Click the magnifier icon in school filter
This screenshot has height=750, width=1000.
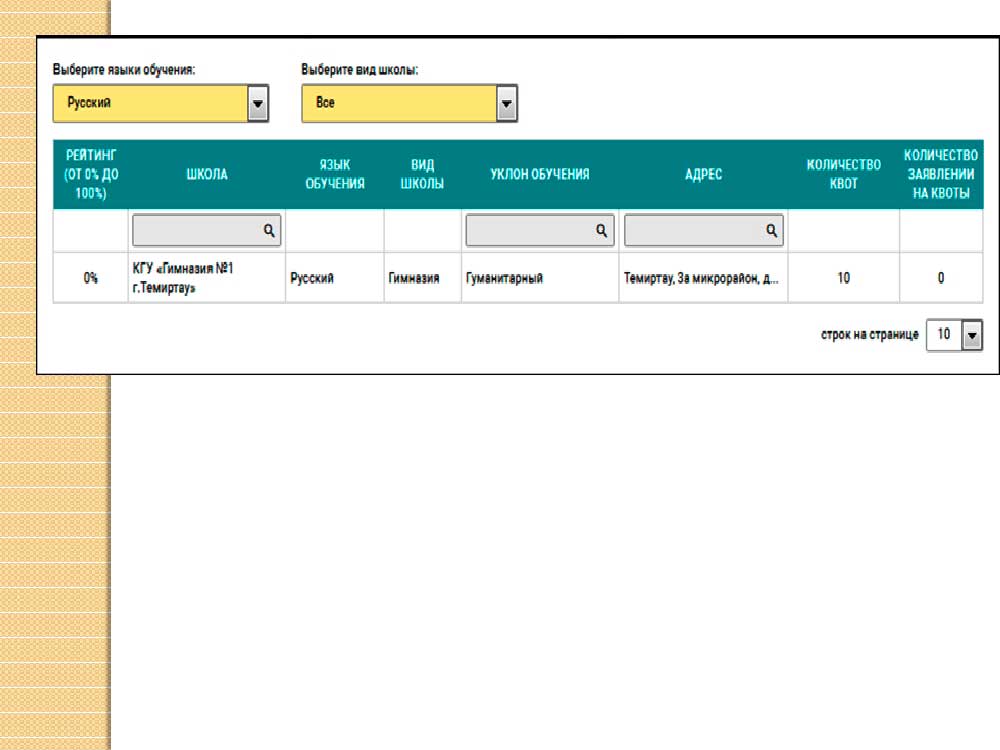click(x=269, y=230)
